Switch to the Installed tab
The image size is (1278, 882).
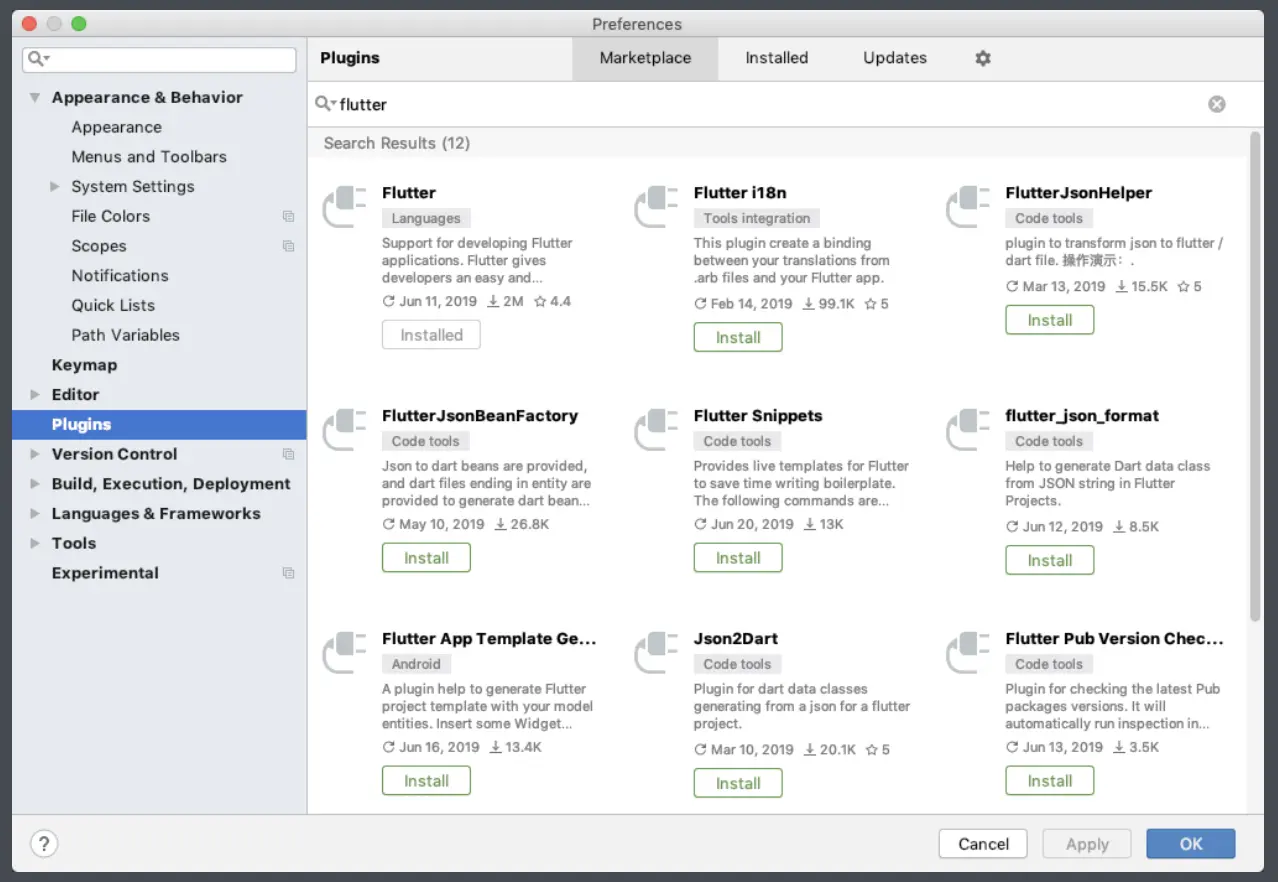776,58
